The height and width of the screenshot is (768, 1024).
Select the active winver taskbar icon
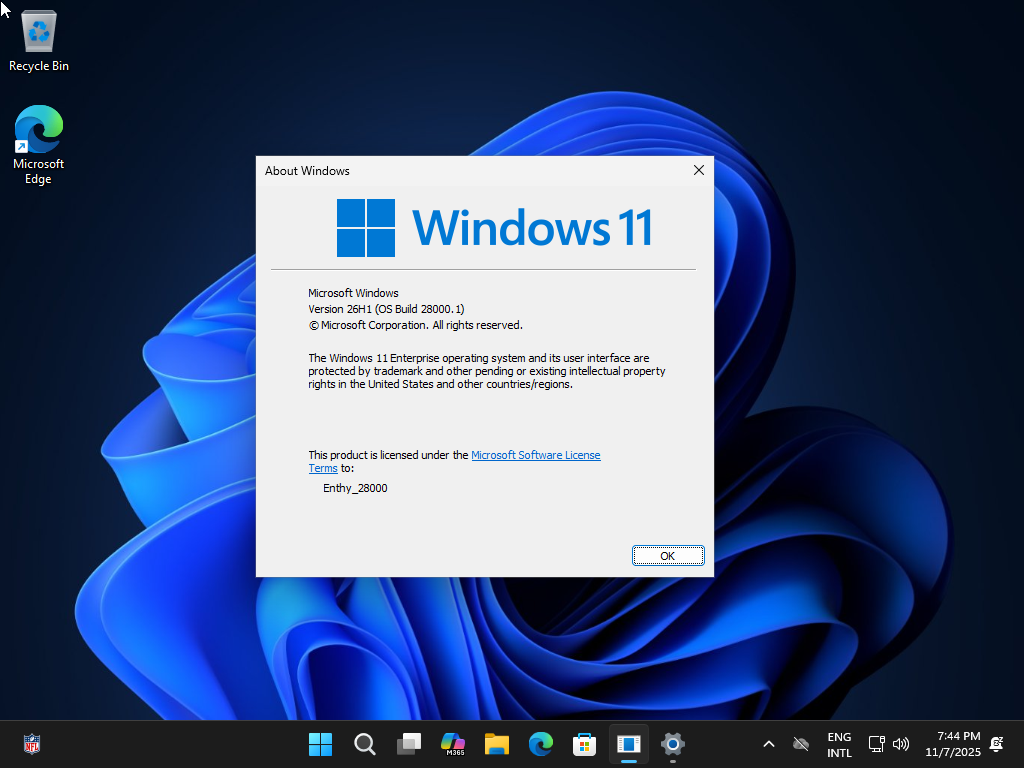coord(629,744)
